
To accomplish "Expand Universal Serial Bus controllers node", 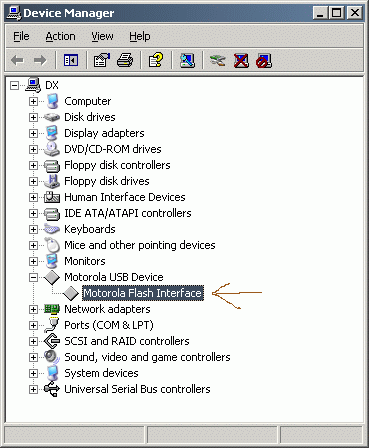I will 33,389.
